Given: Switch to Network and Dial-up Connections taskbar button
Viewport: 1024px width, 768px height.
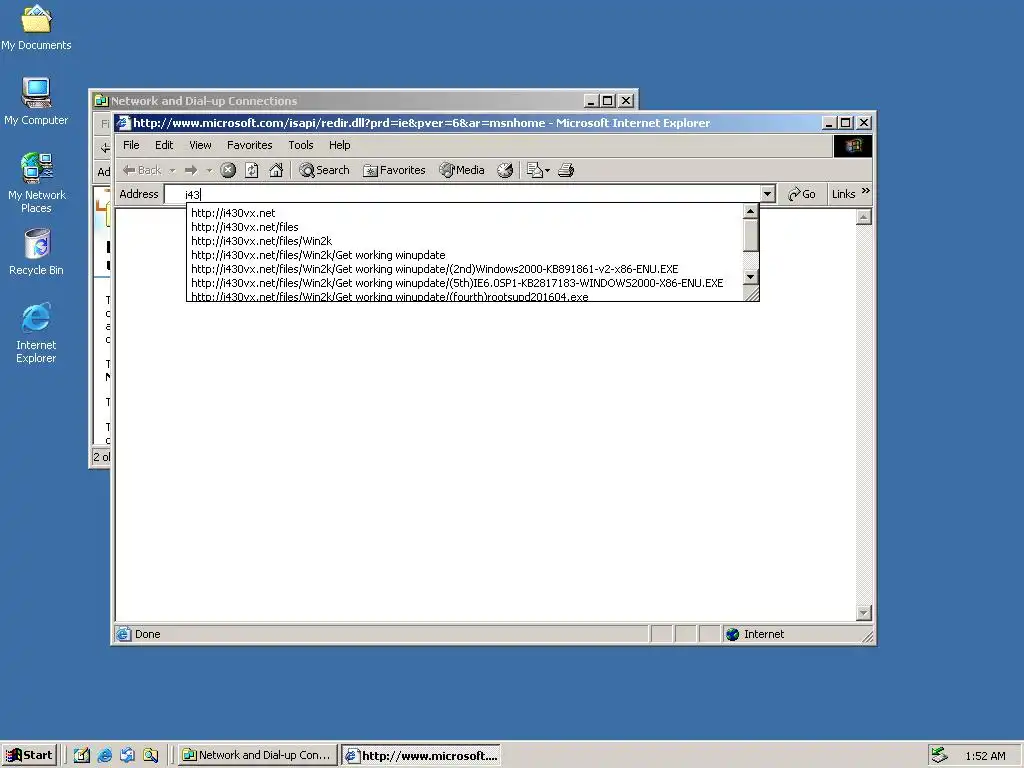Looking at the screenshot, I should 258,755.
